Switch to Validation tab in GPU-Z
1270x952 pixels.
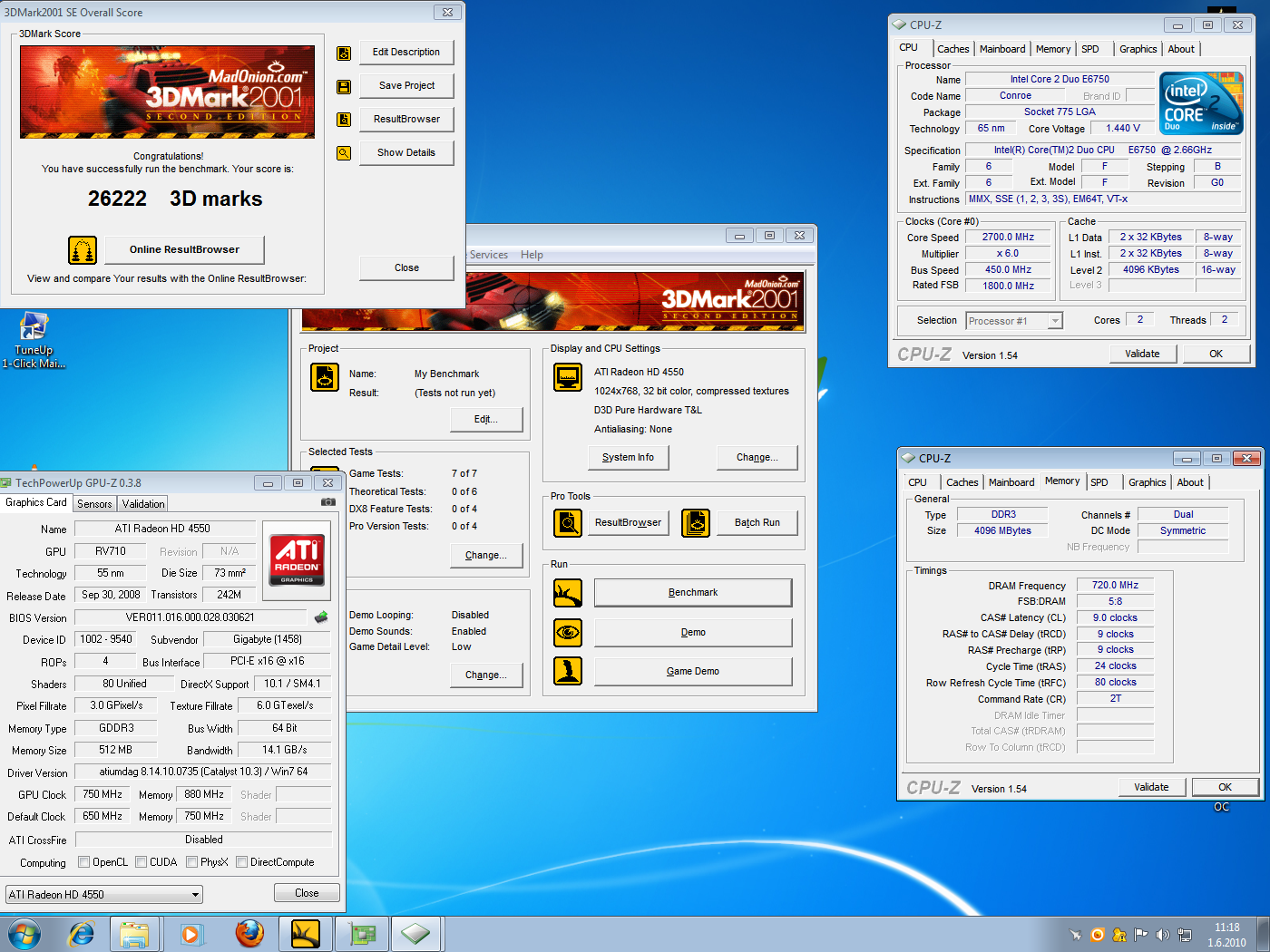143,504
